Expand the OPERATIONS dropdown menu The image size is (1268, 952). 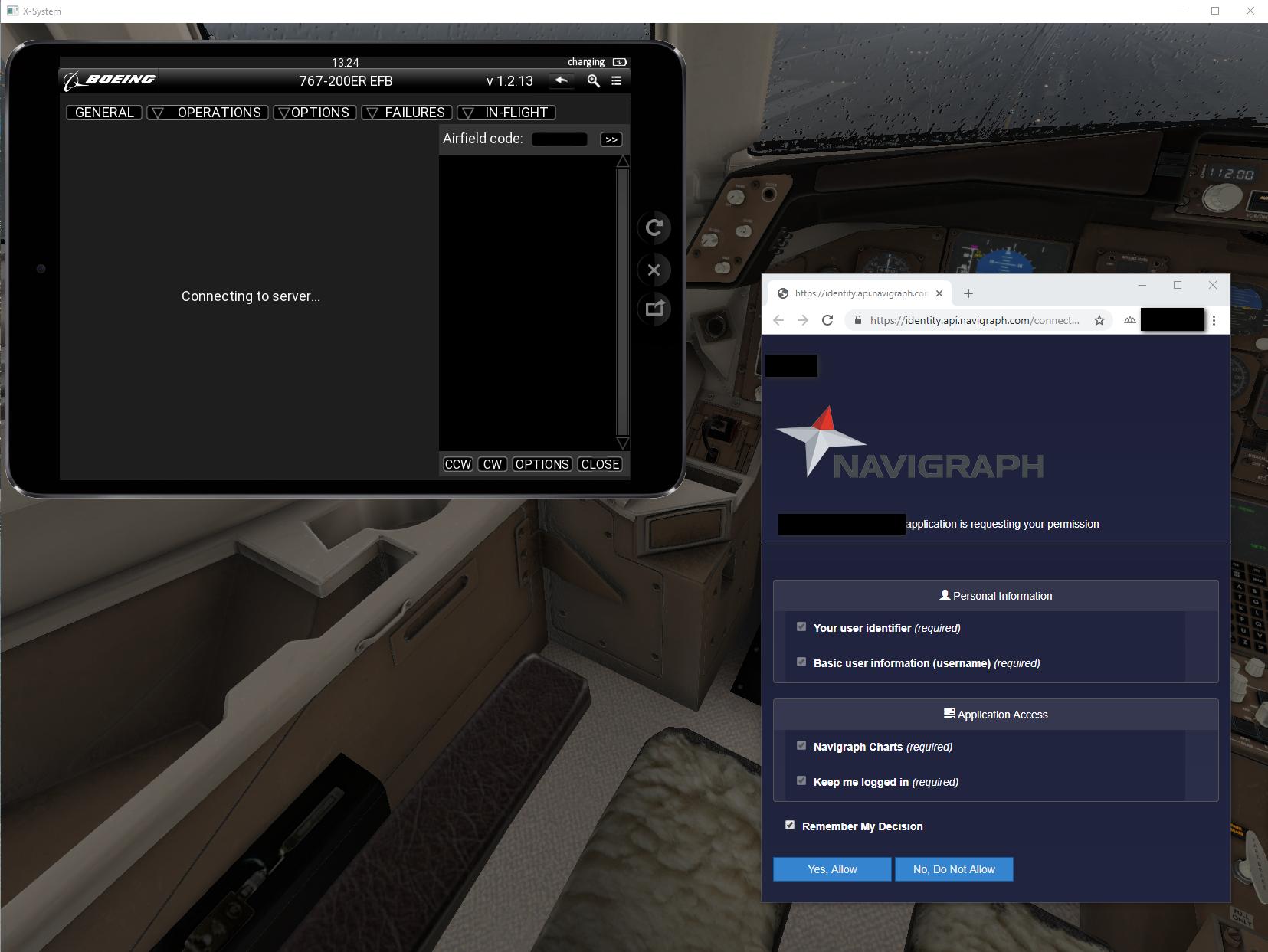click(x=208, y=113)
